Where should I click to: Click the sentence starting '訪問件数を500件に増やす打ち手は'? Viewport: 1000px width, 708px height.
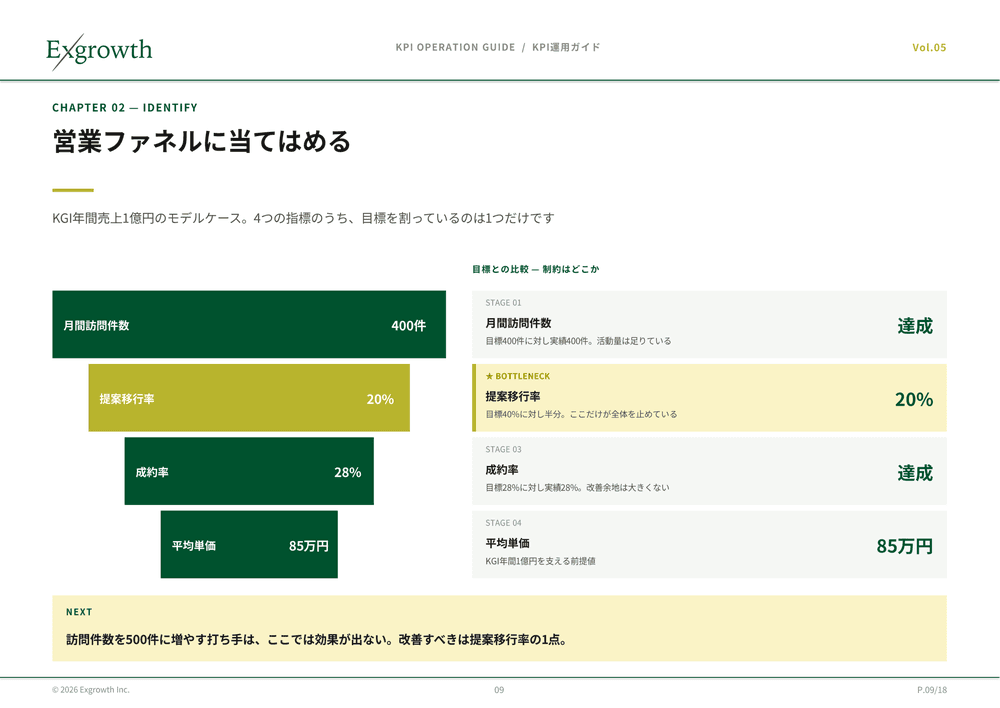pos(316,639)
